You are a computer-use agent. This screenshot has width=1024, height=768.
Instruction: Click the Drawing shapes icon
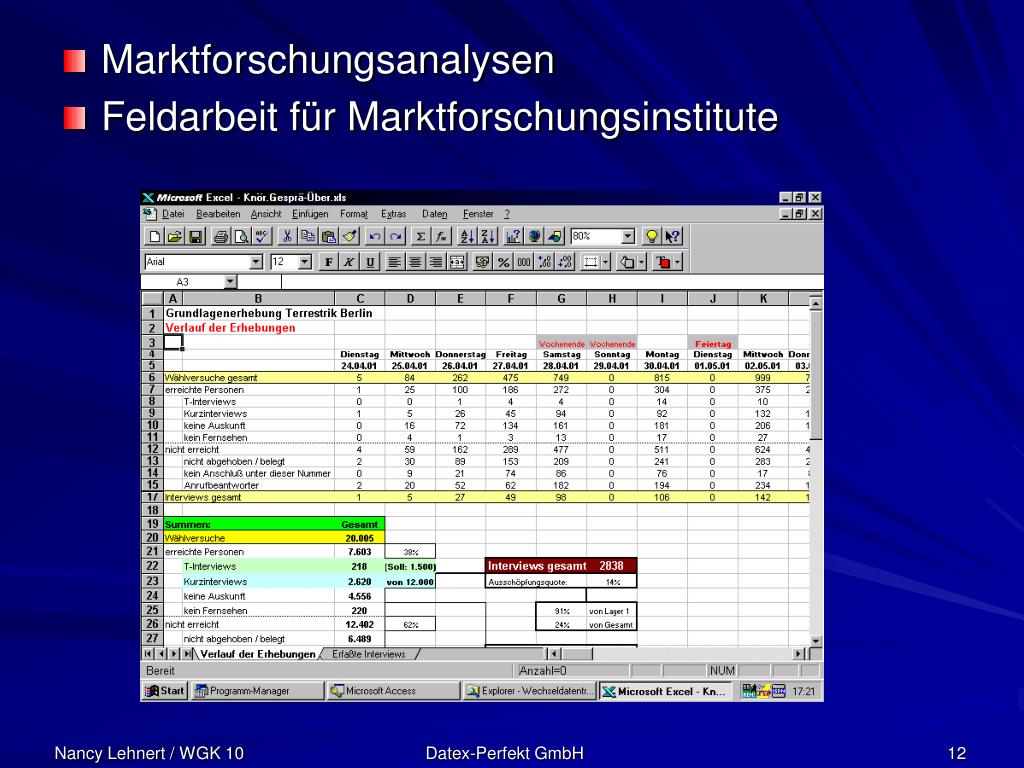555,236
